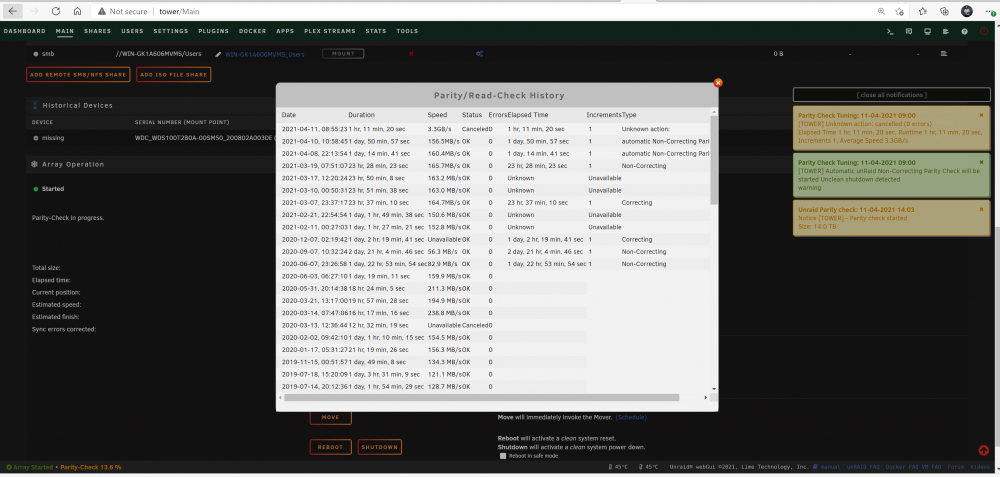Open the Plugins tab
This screenshot has width=1000, height=477.
click(x=214, y=31)
